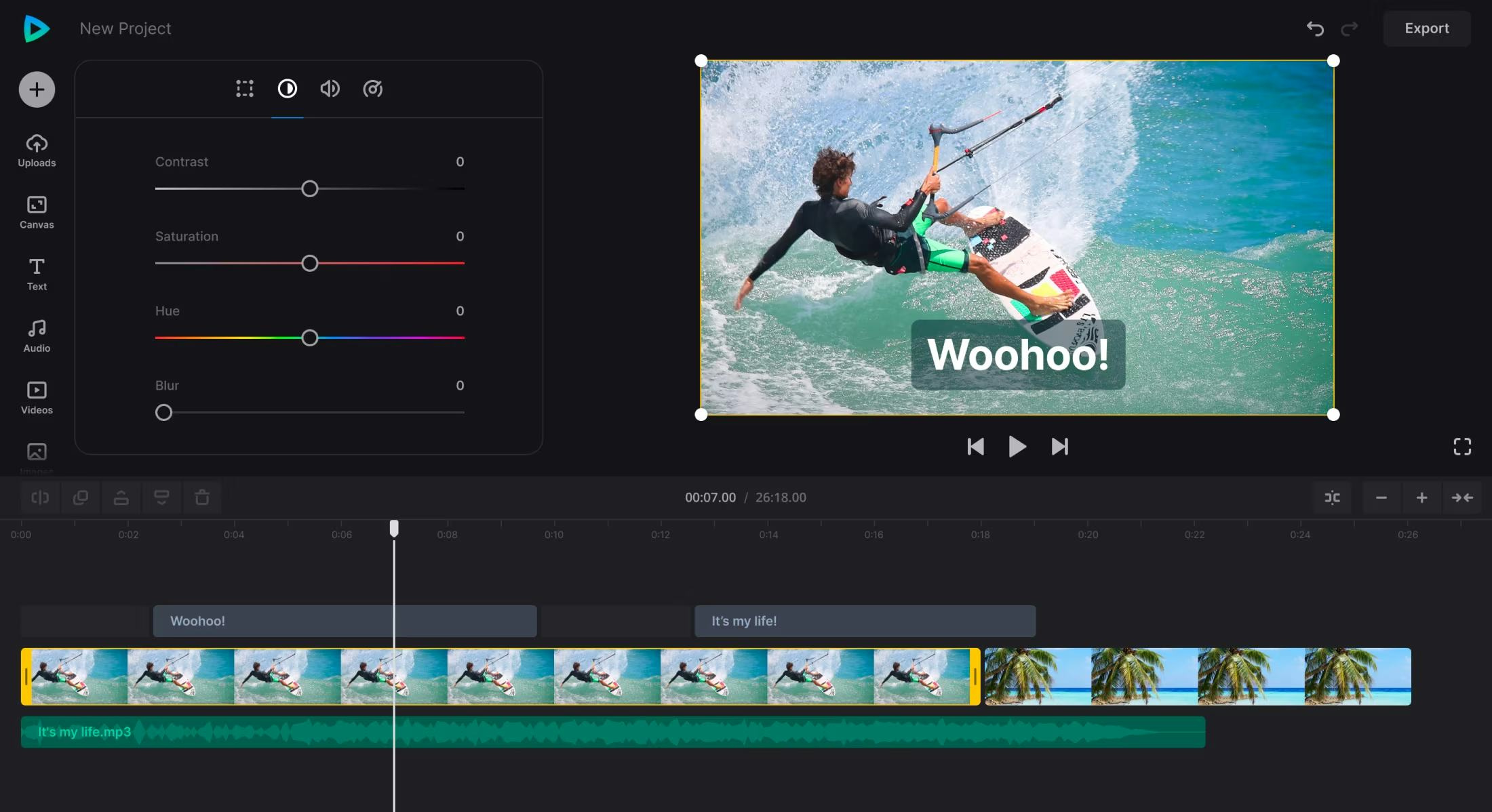Click the Animation/Motion icon

pos(373,88)
